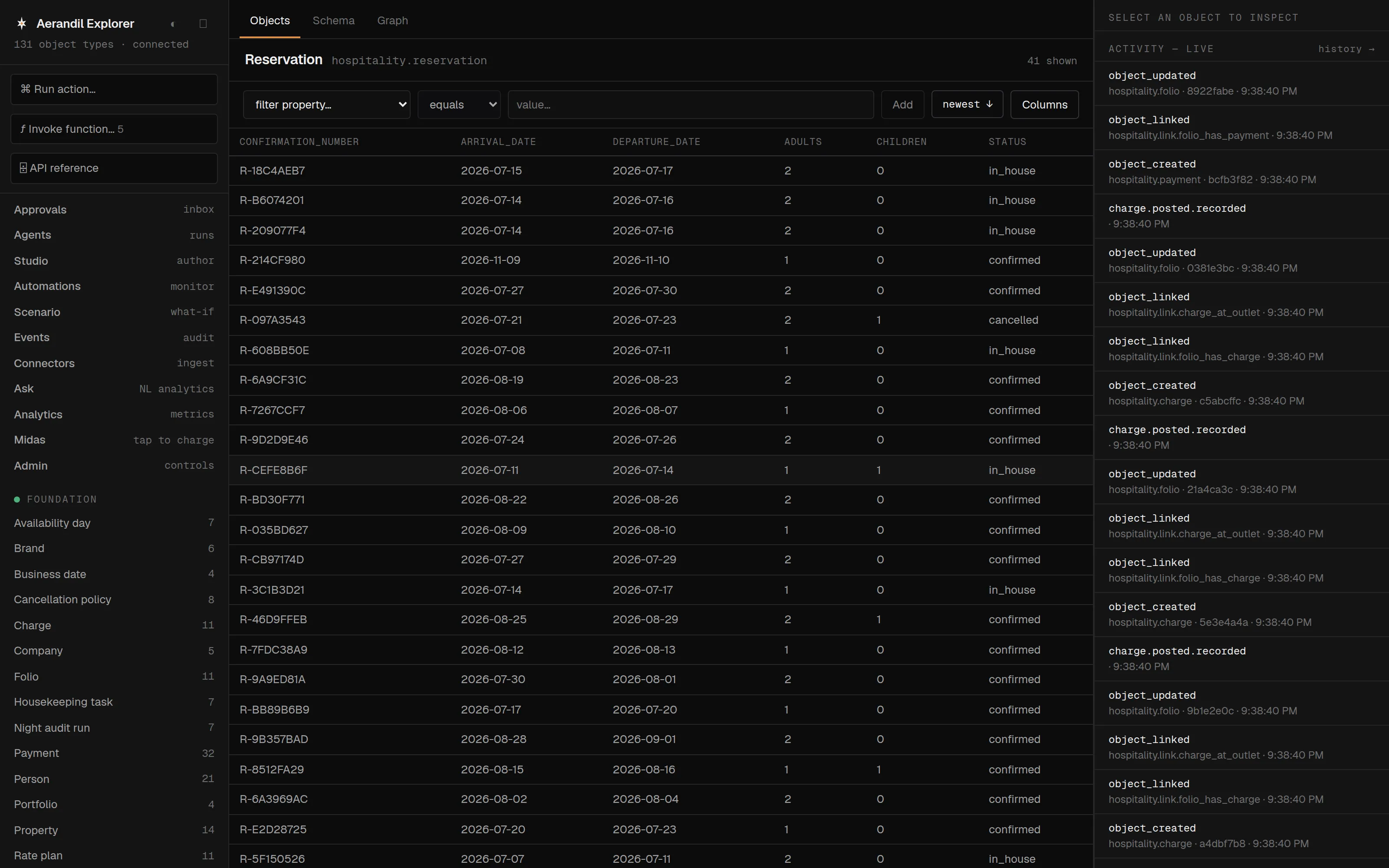Open reservation R-CEFE8B6F row
Screen dimensions: 1389x868
(661, 470)
